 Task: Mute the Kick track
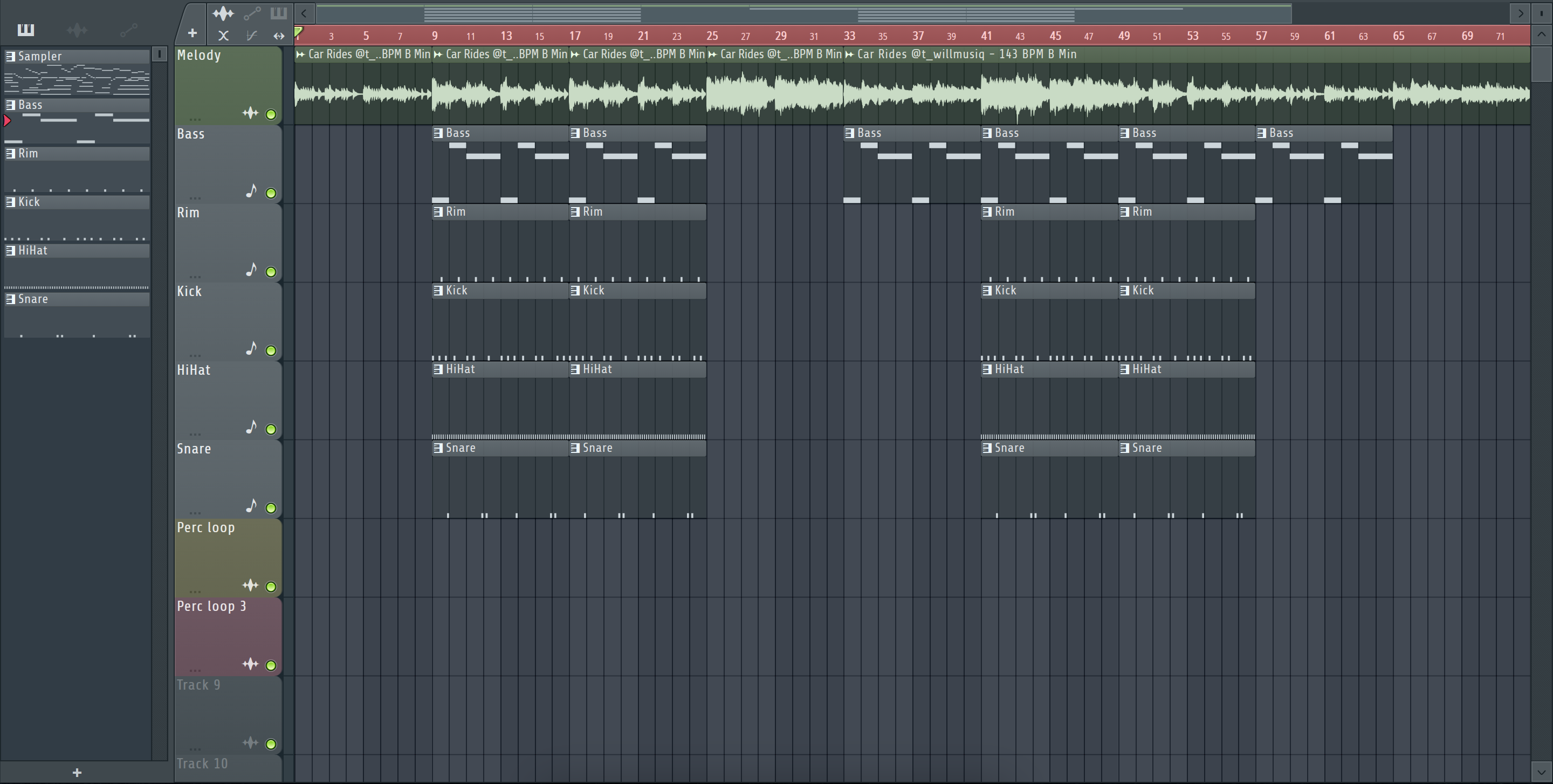(x=271, y=350)
